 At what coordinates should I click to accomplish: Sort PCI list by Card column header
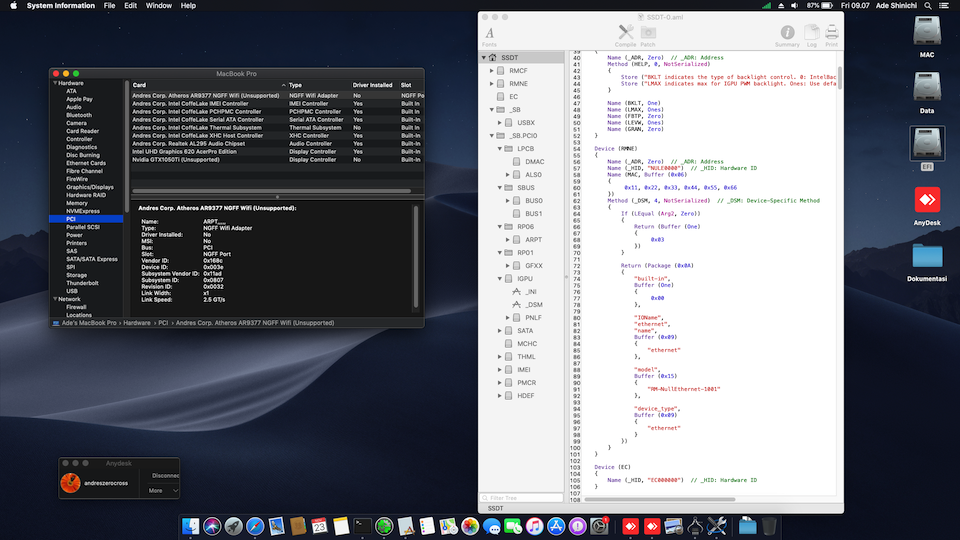click(x=208, y=85)
